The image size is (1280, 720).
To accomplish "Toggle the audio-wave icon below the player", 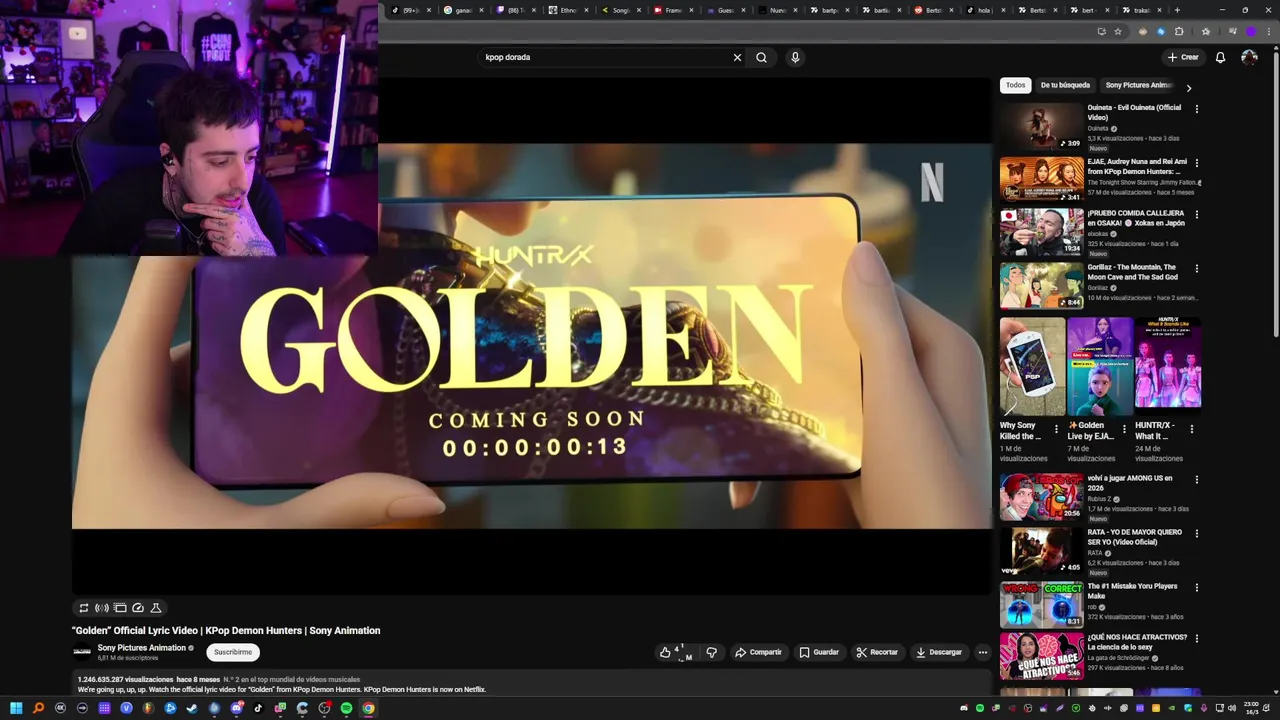I will click(x=102, y=608).
